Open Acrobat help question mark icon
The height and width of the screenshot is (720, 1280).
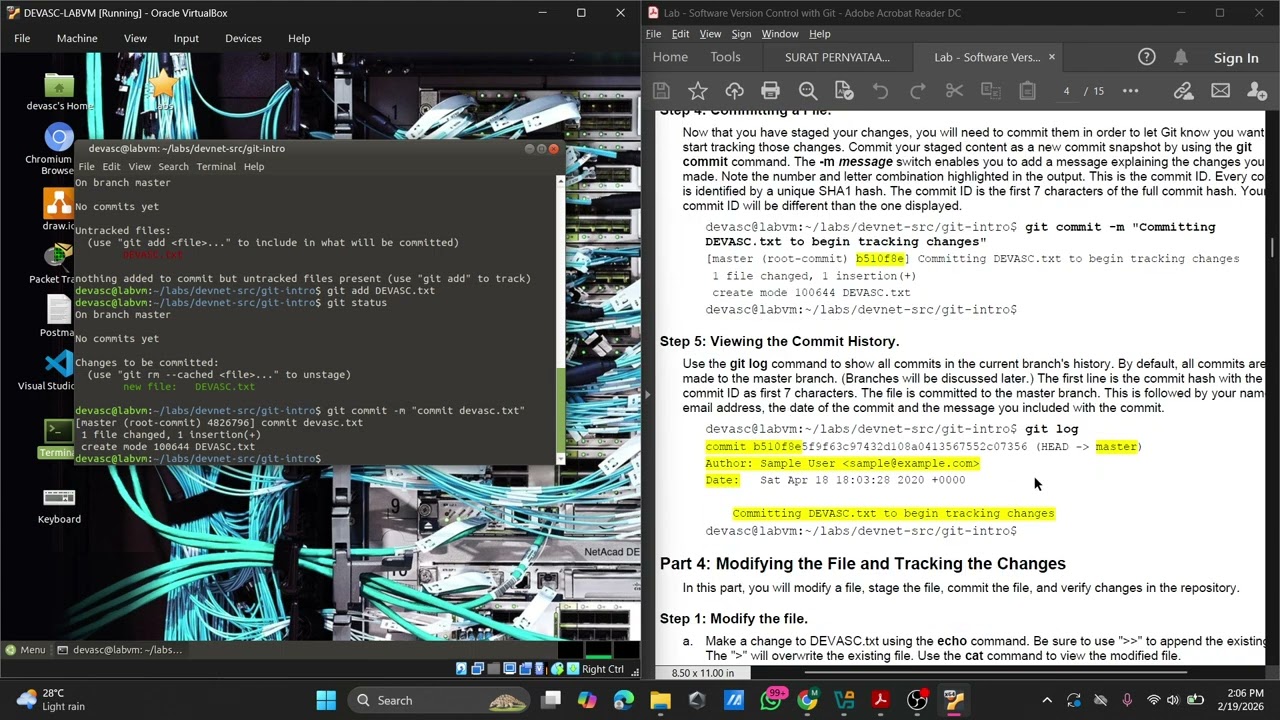point(1147,57)
